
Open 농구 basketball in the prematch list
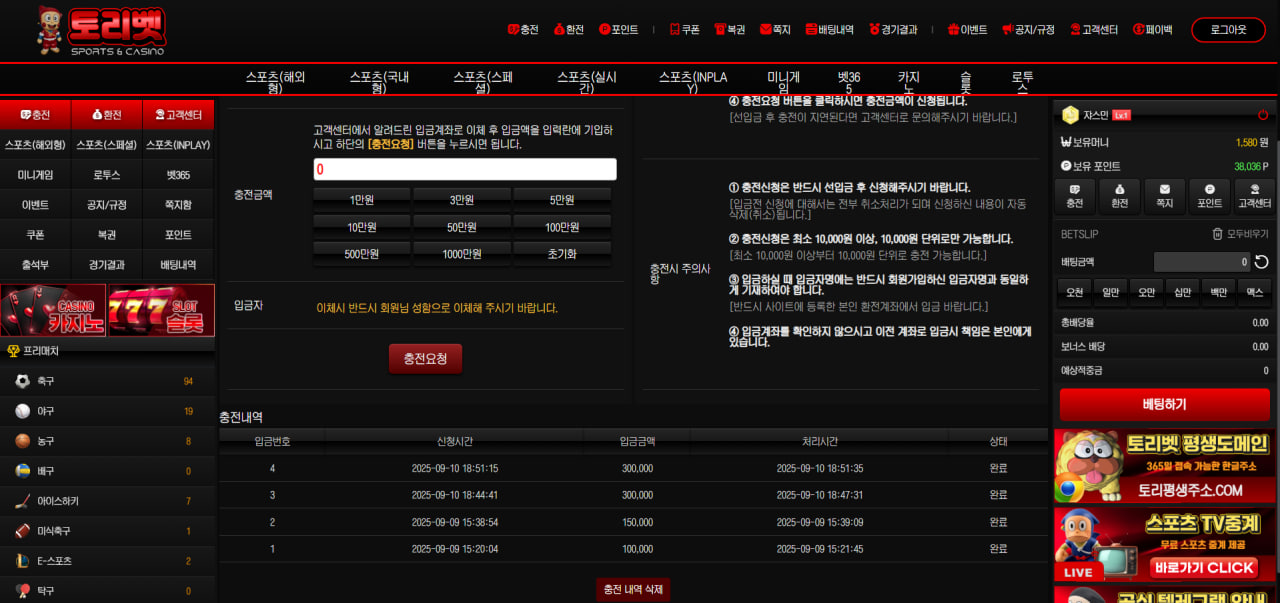(x=22, y=441)
